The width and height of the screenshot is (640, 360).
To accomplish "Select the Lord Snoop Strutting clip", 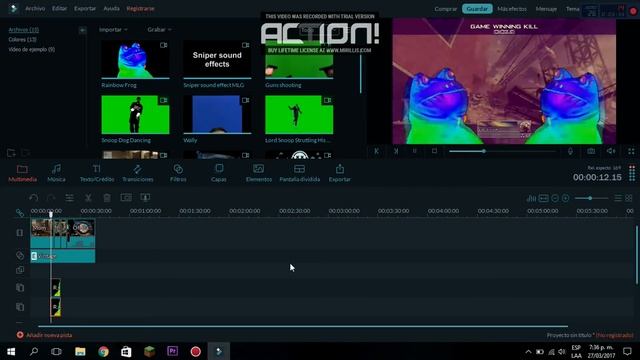I will click(299, 115).
